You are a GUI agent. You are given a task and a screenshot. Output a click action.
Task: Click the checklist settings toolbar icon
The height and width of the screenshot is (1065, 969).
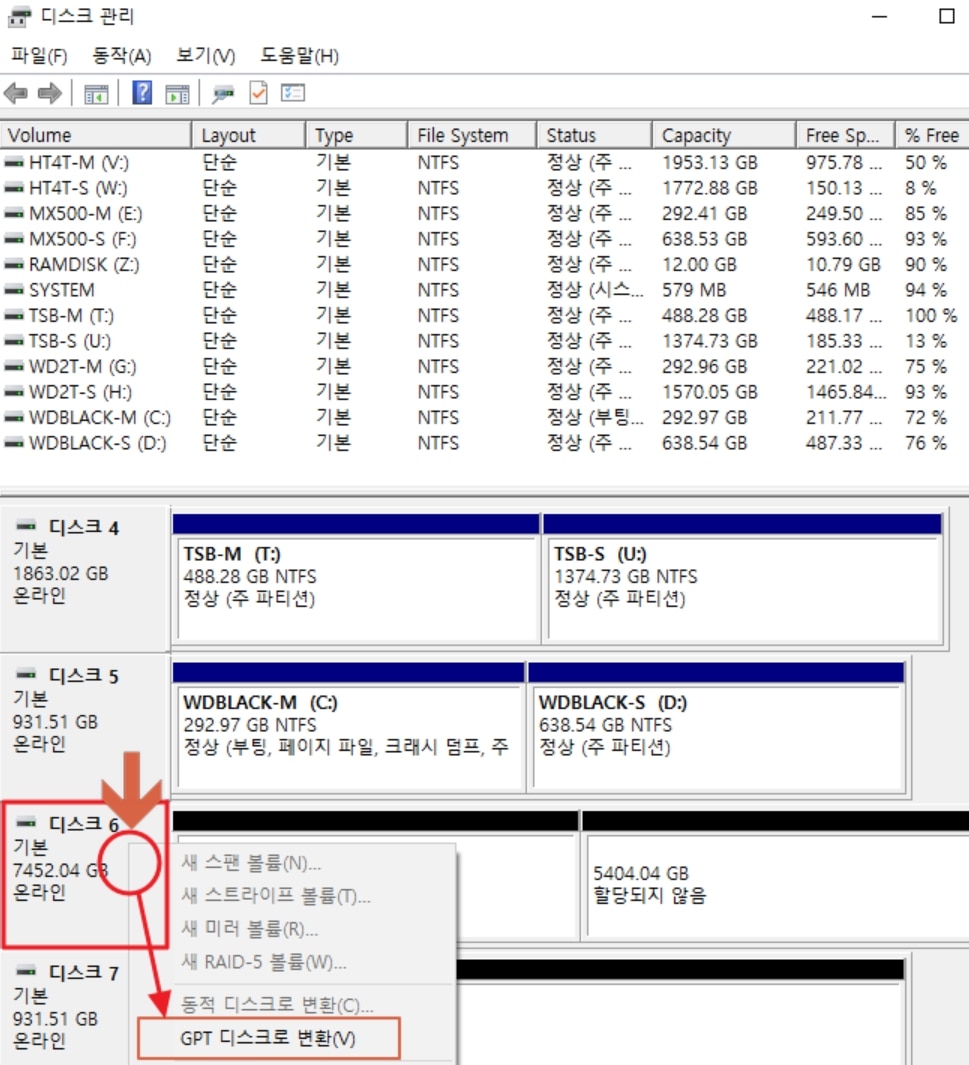click(292, 94)
